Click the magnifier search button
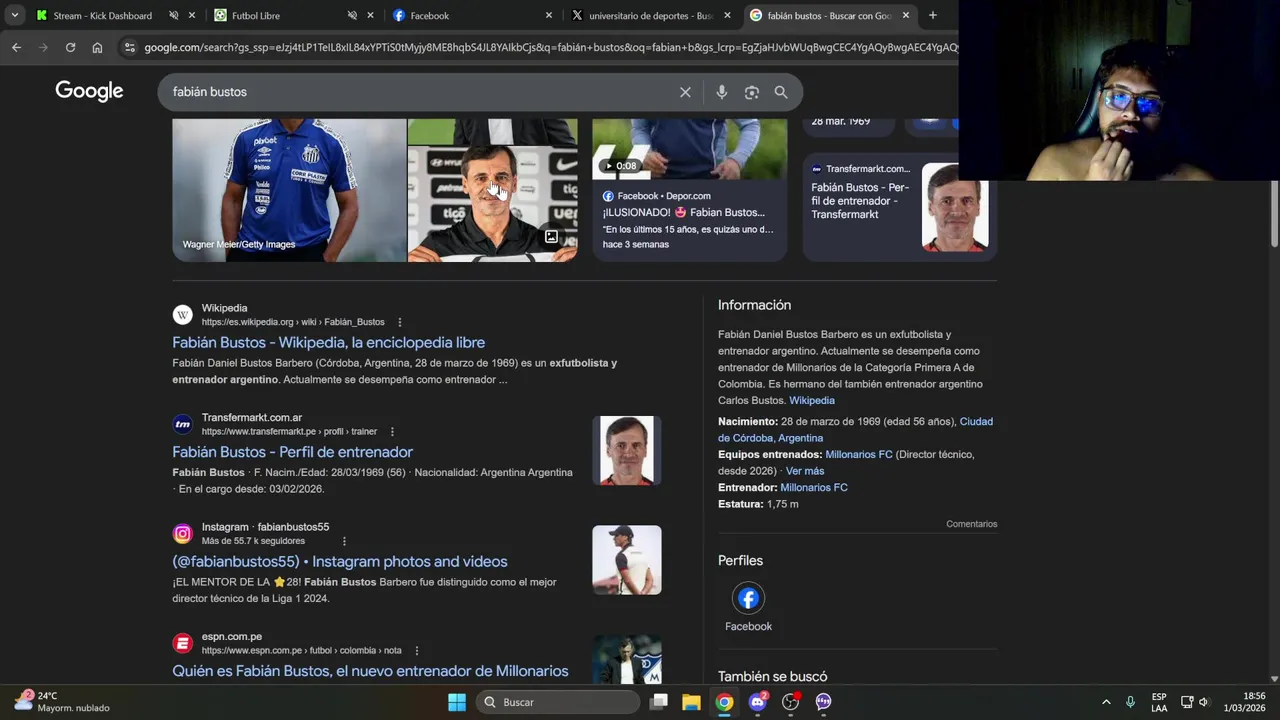Image resolution: width=1280 pixels, height=720 pixels. coord(781,92)
